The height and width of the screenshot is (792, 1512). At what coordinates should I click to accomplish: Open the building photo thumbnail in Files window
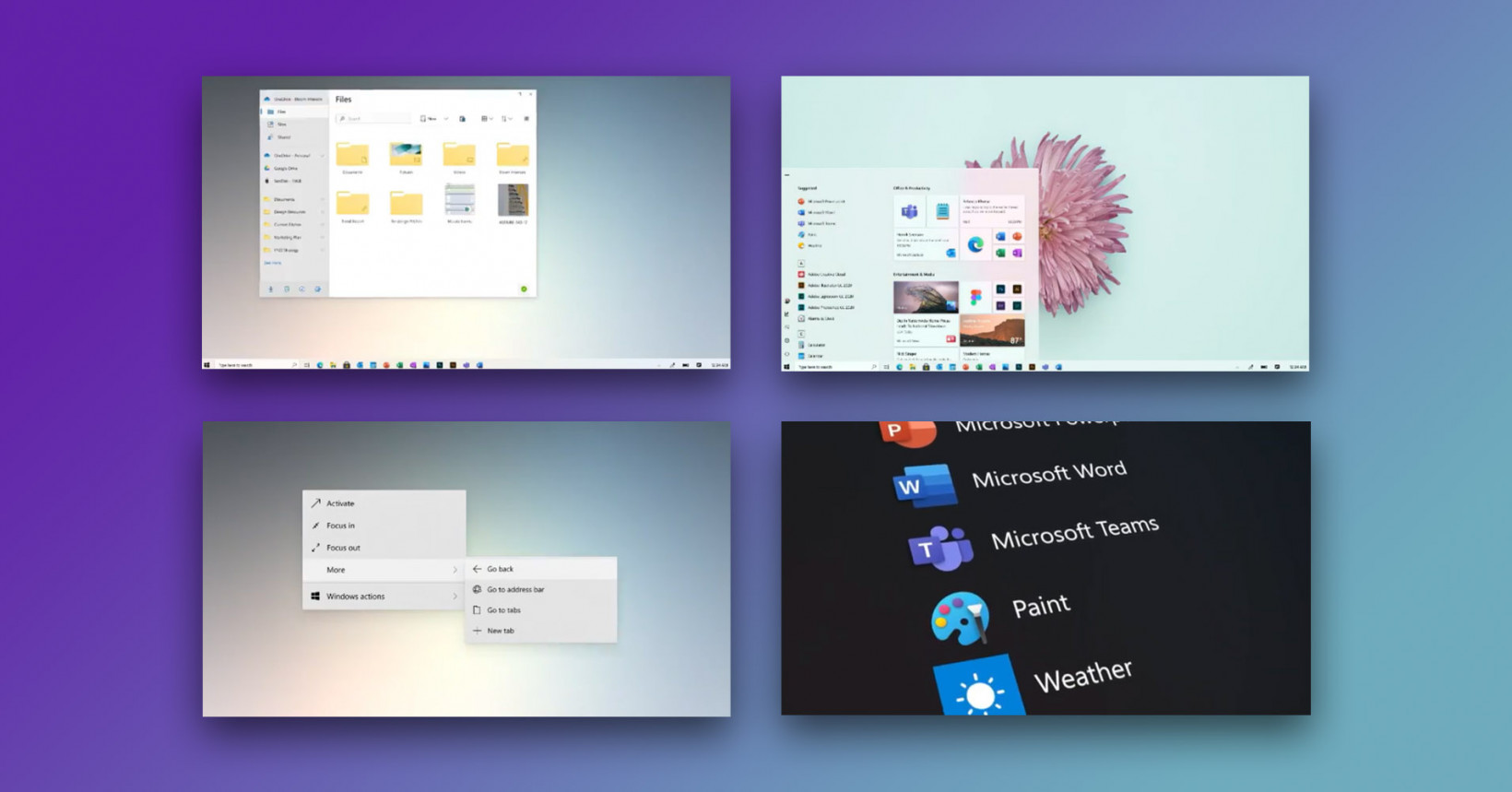coord(513,200)
